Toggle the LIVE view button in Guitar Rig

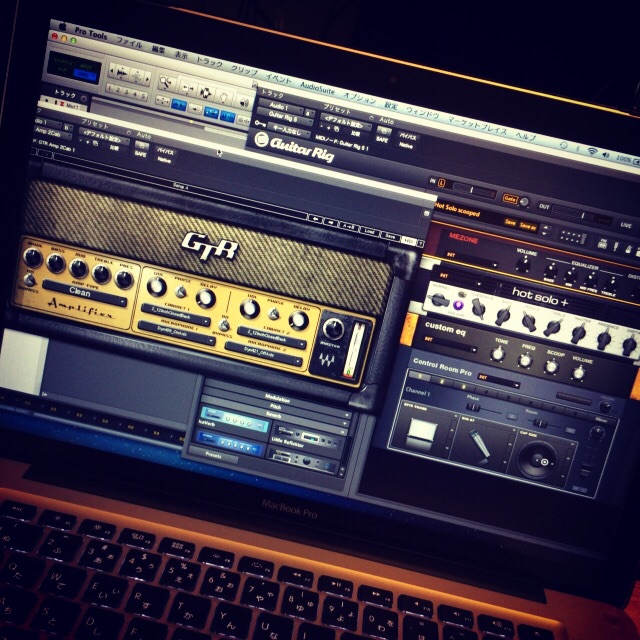(626, 225)
